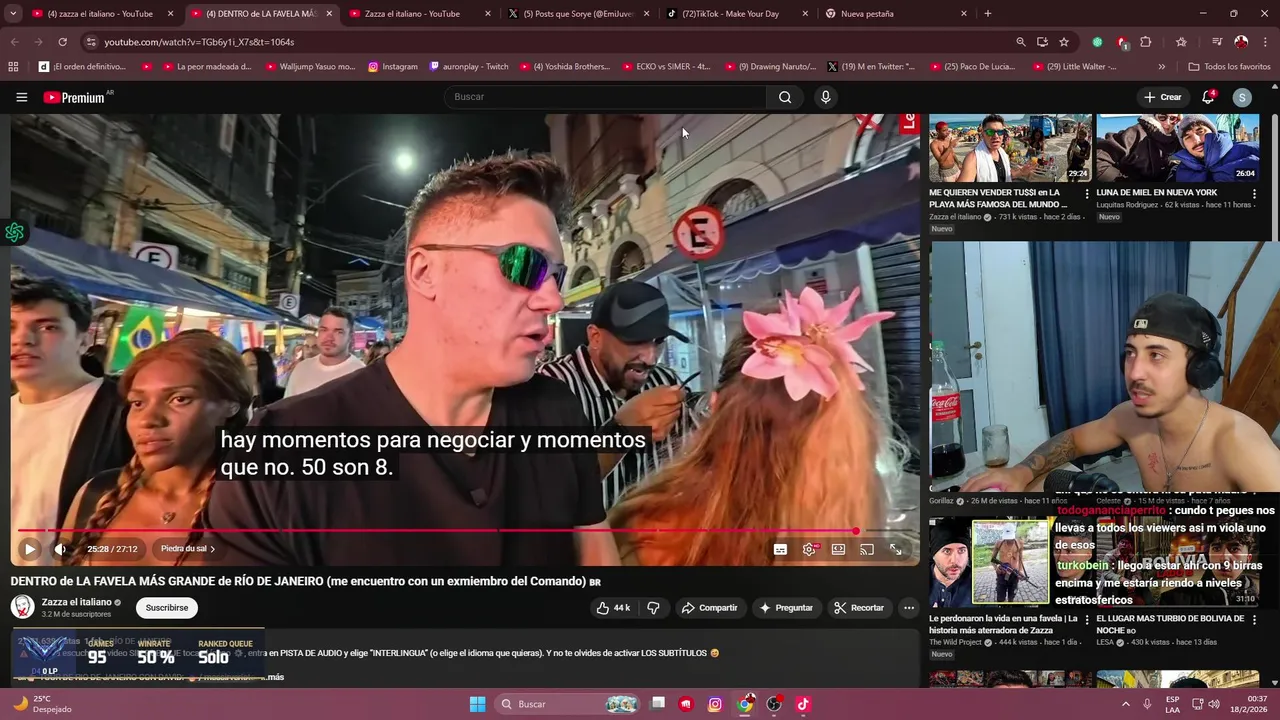
Task: Toggle subtitles in the video player
Action: (x=780, y=549)
